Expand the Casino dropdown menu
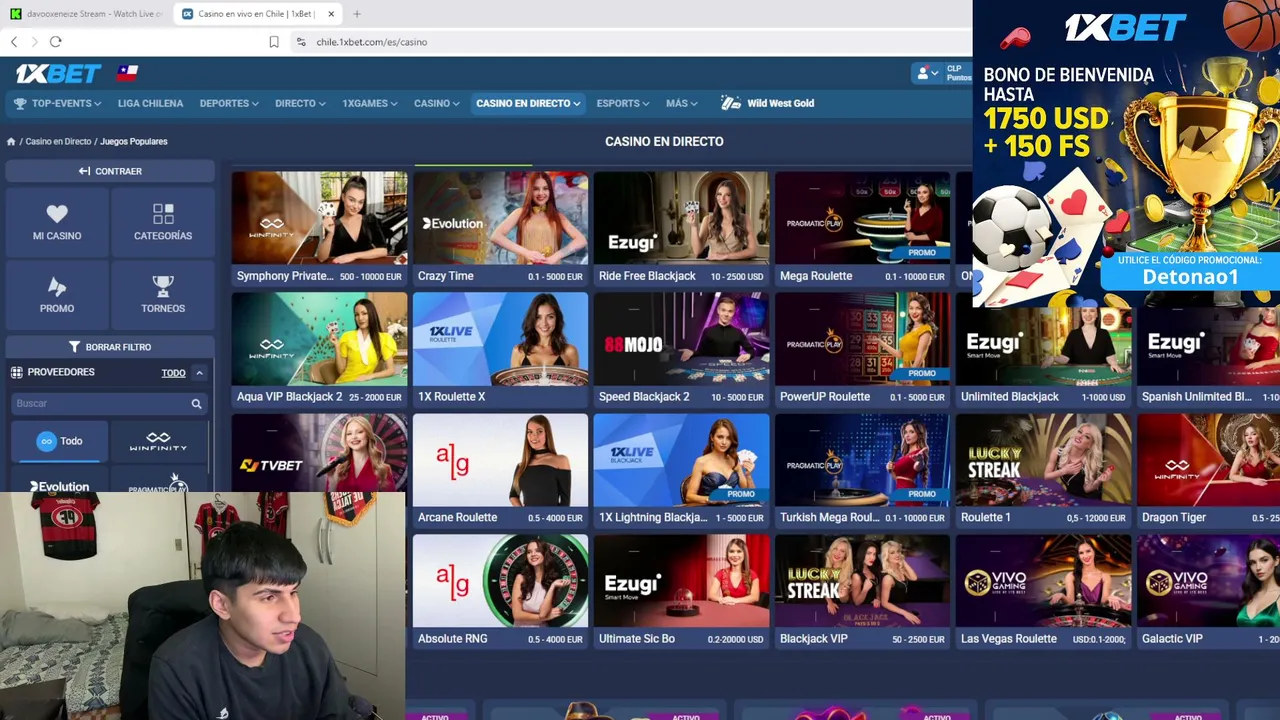1280x720 pixels. click(x=437, y=103)
